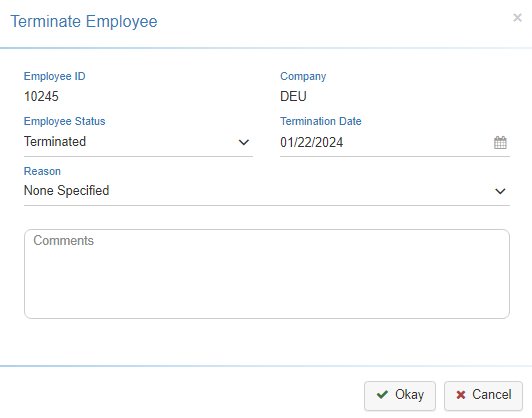Close the Terminate Employee dialog with X
The image size is (532, 418).
click(517, 18)
